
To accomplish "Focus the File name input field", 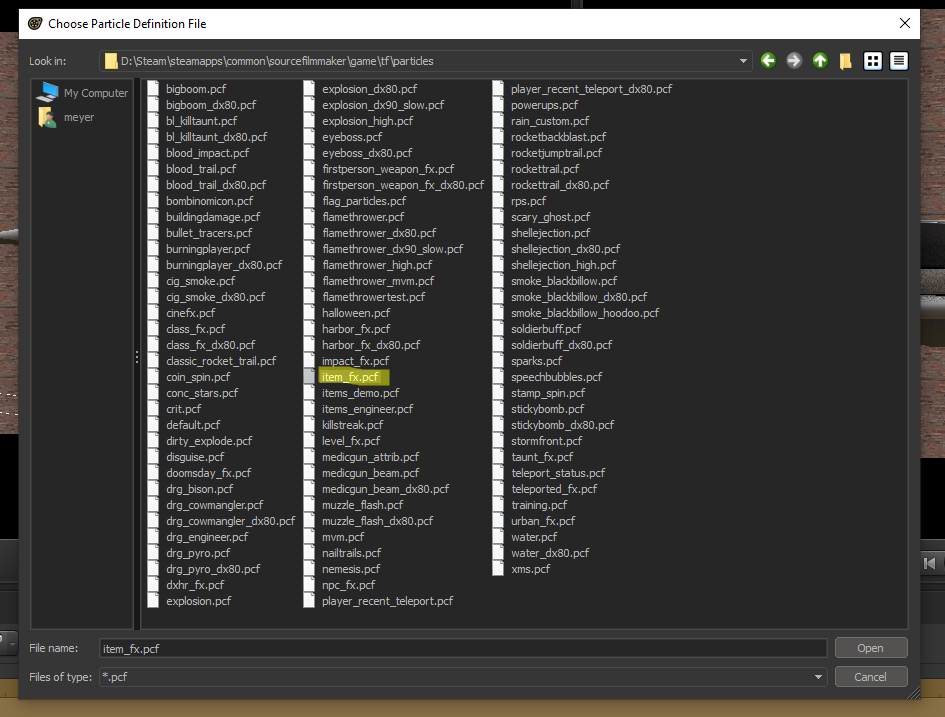I will pyautogui.click(x=463, y=648).
